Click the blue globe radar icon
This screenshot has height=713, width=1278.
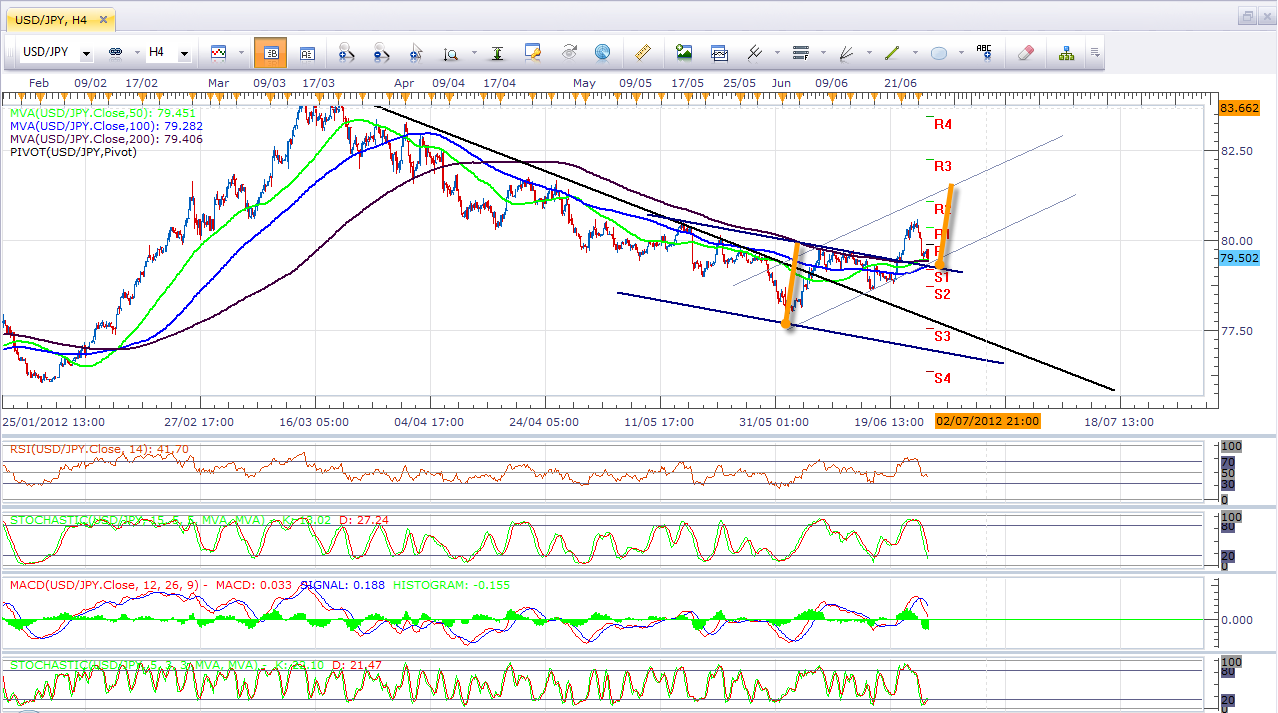click(x=602, y=52)
